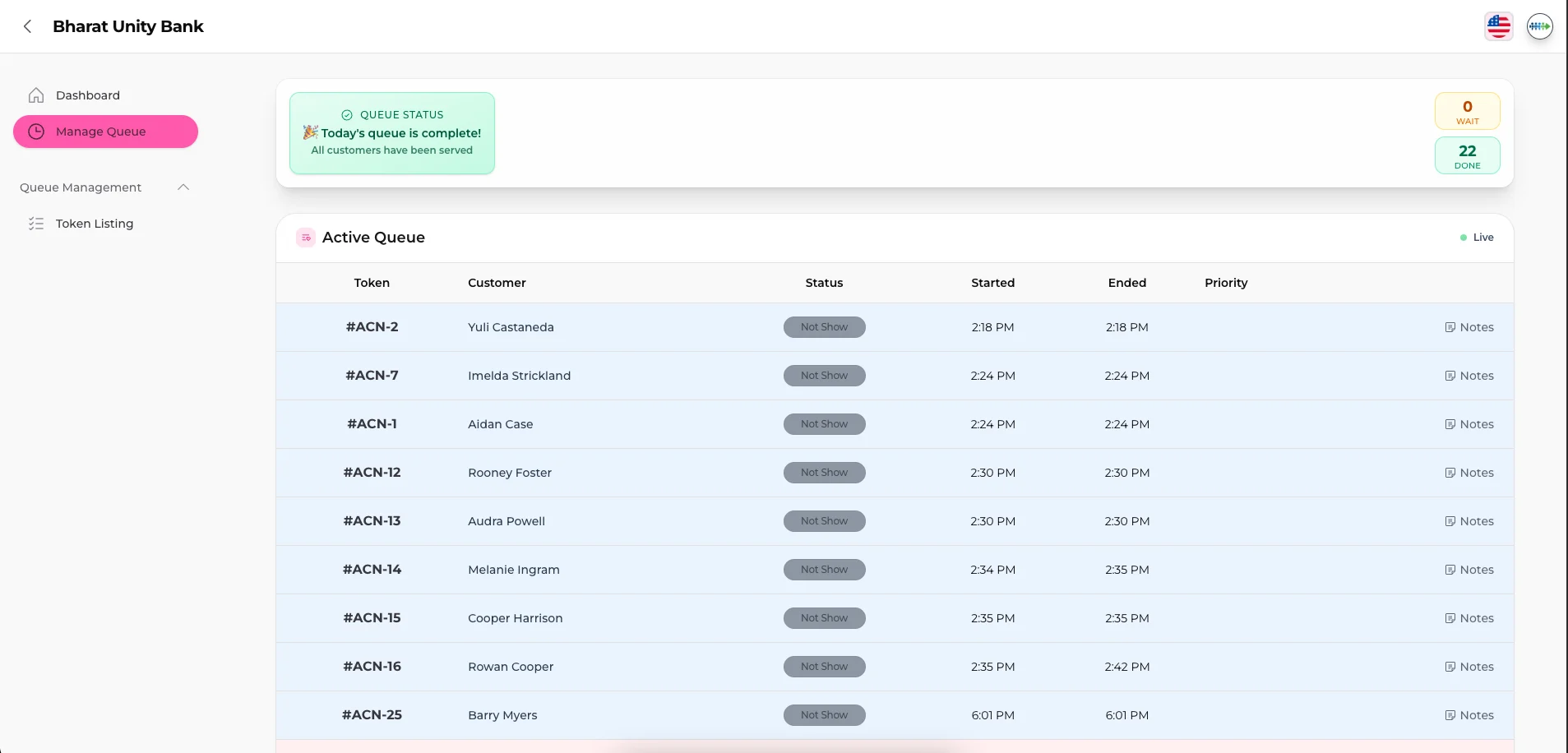The image size is (1568, 753).
Task: Open the user profile avatar
Action: point(1539,26)
